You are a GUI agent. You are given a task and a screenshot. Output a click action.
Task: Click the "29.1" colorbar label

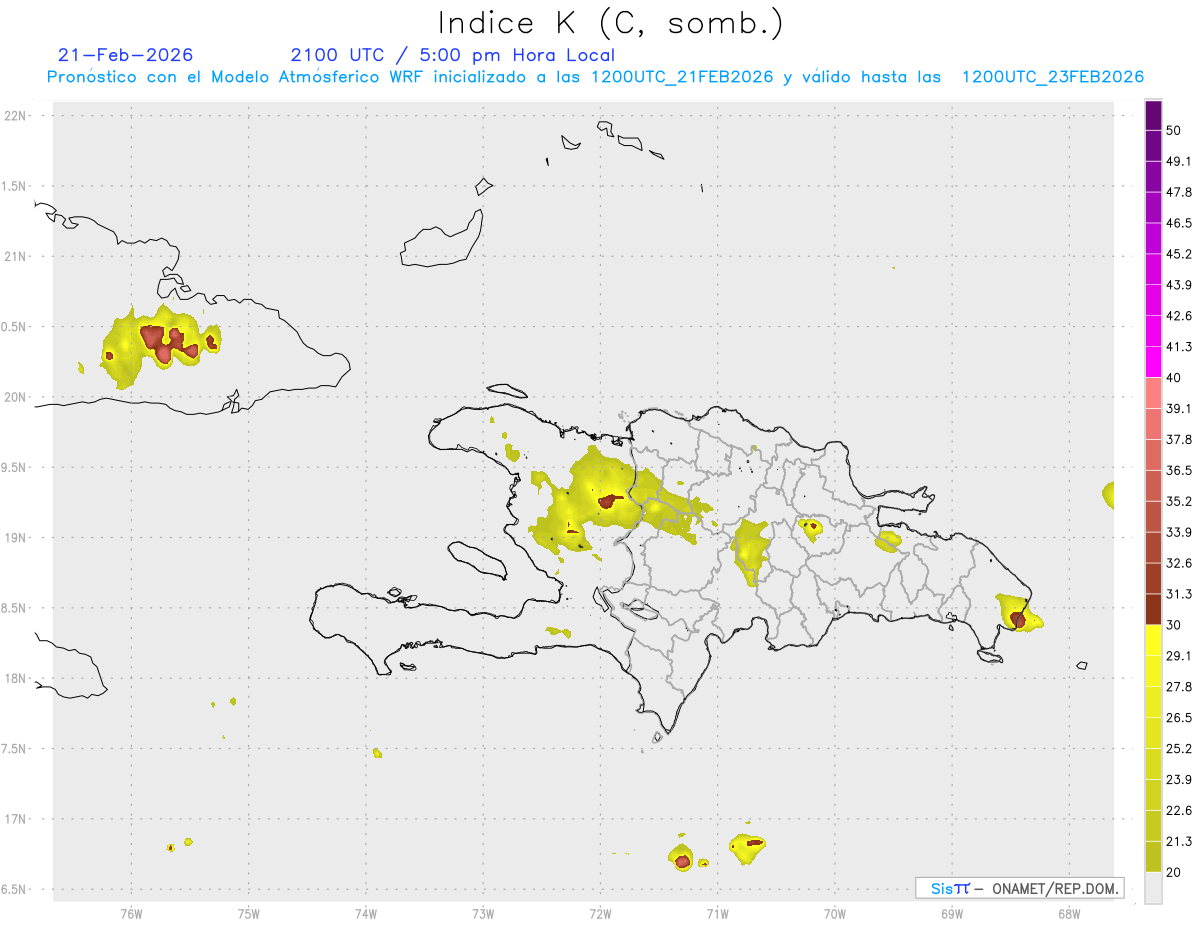click(x=1179, y=656)
